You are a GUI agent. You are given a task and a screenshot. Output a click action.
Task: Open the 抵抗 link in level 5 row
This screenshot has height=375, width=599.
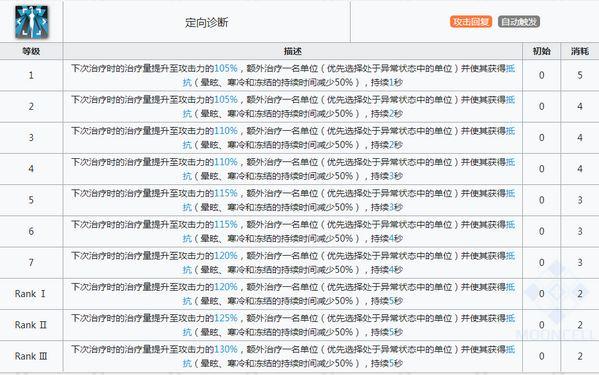(x=510, y=193)
